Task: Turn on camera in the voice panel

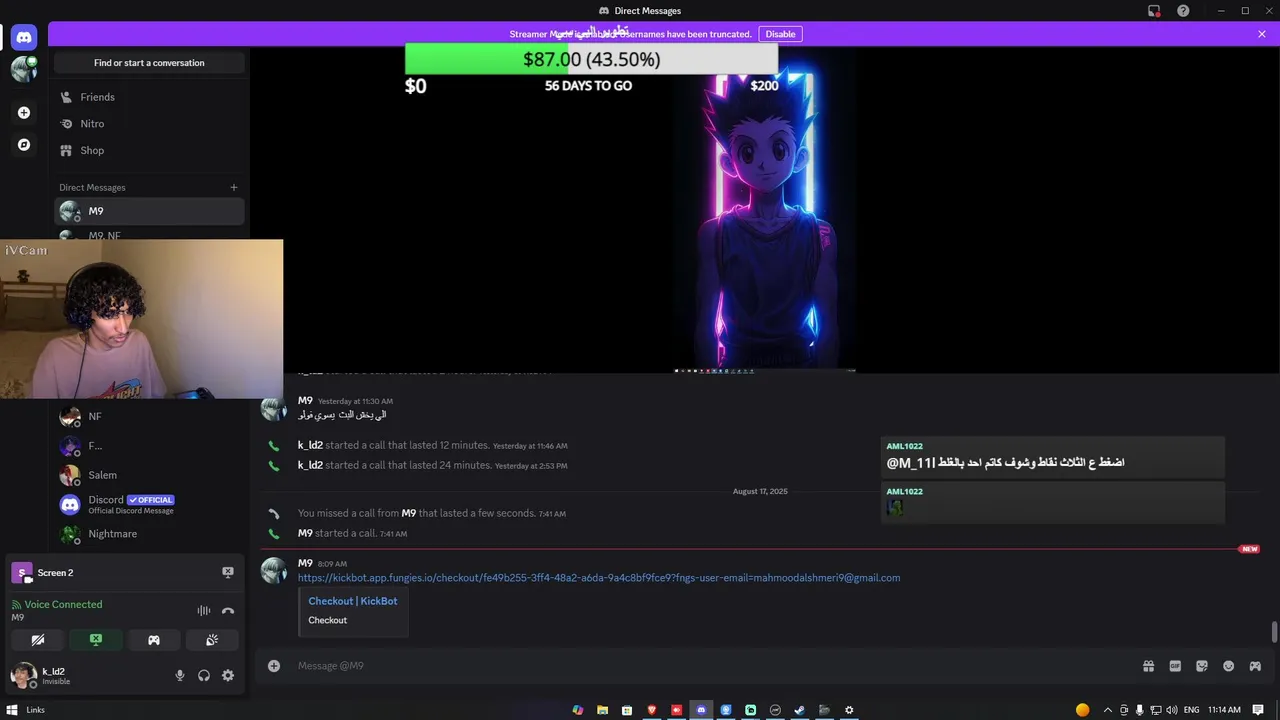Action: point(38,640)
